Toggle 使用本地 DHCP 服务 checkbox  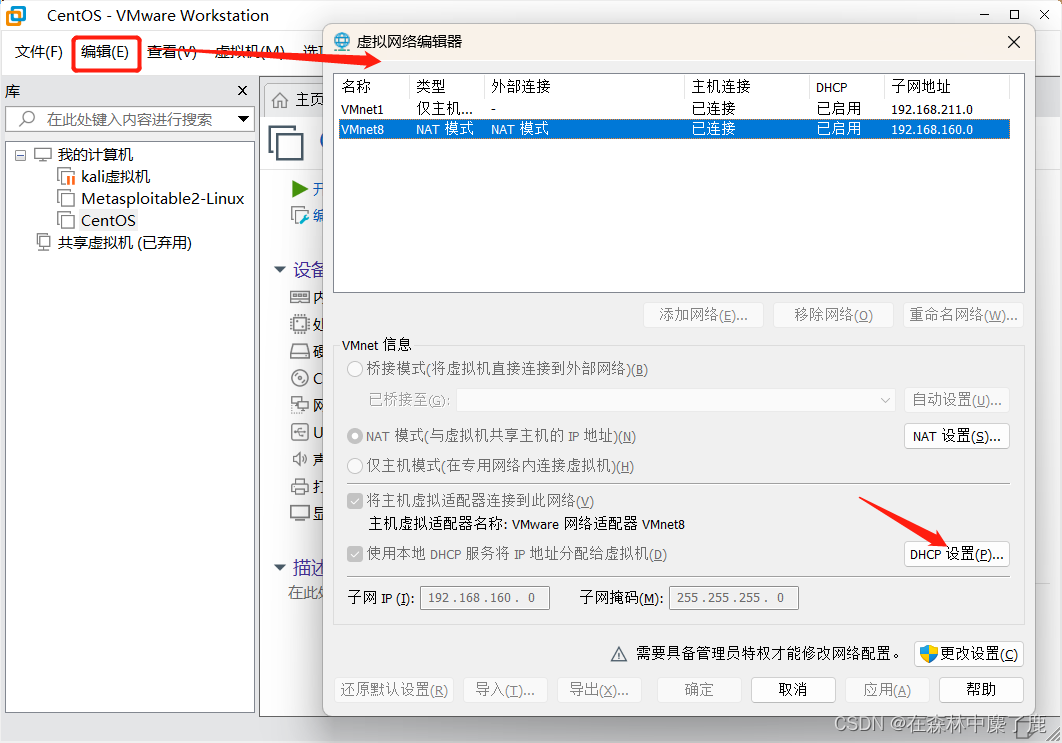coord(355,554)
